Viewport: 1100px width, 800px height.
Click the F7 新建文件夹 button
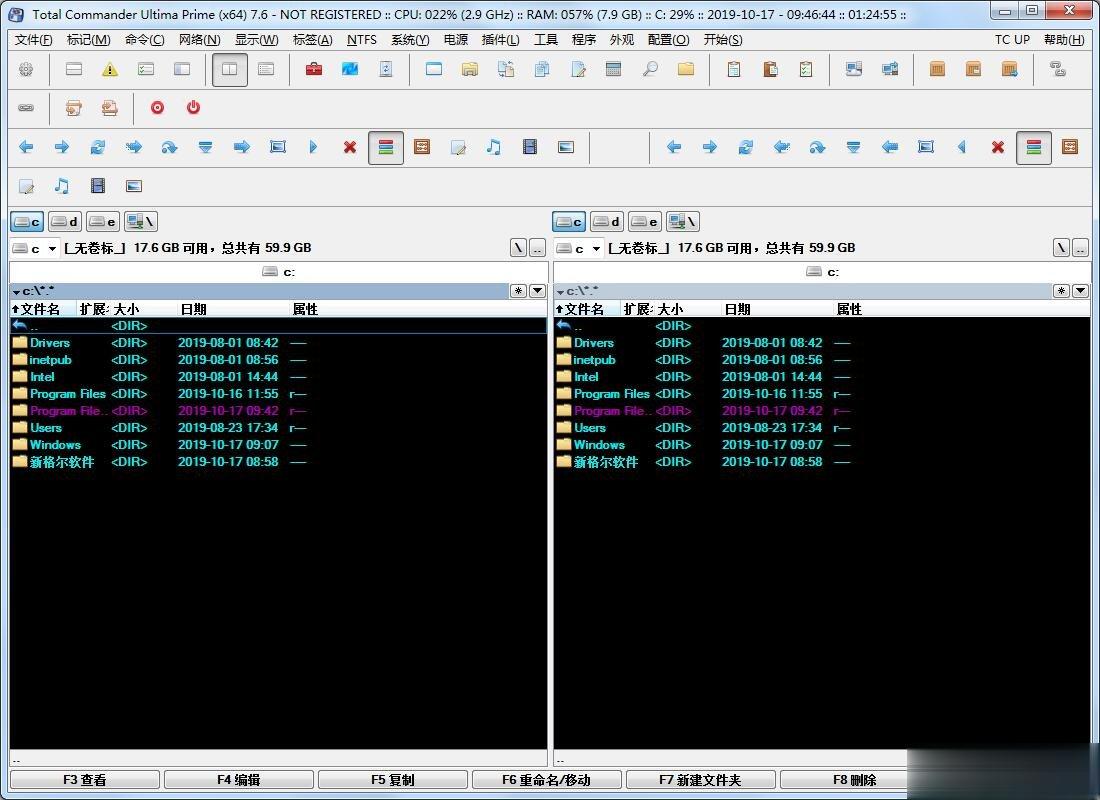click(700, 780)
